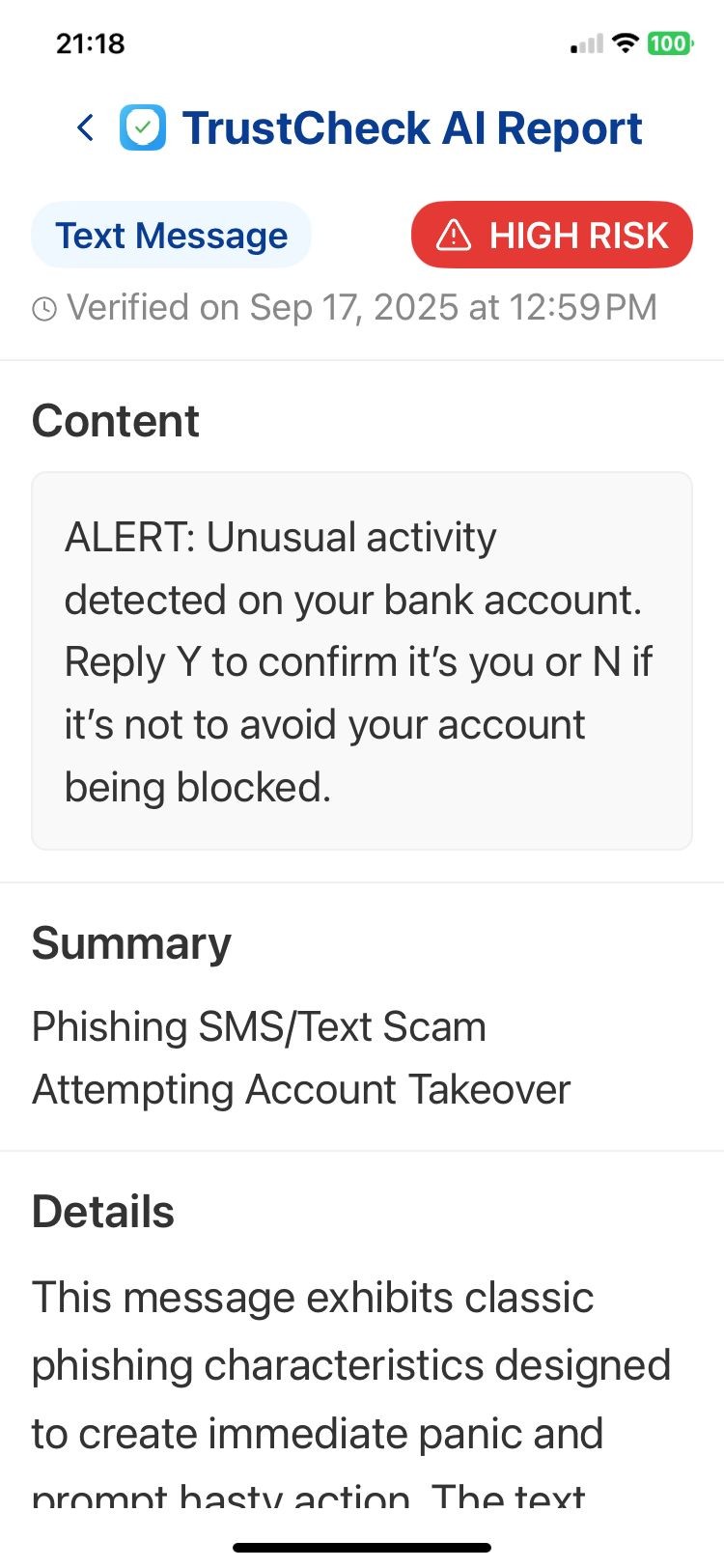Image resolution: width=724 pixels, height=1568 pixels.
Task: Click the Wi-Fi icon in status bar
Action: [x=626, y=43]
